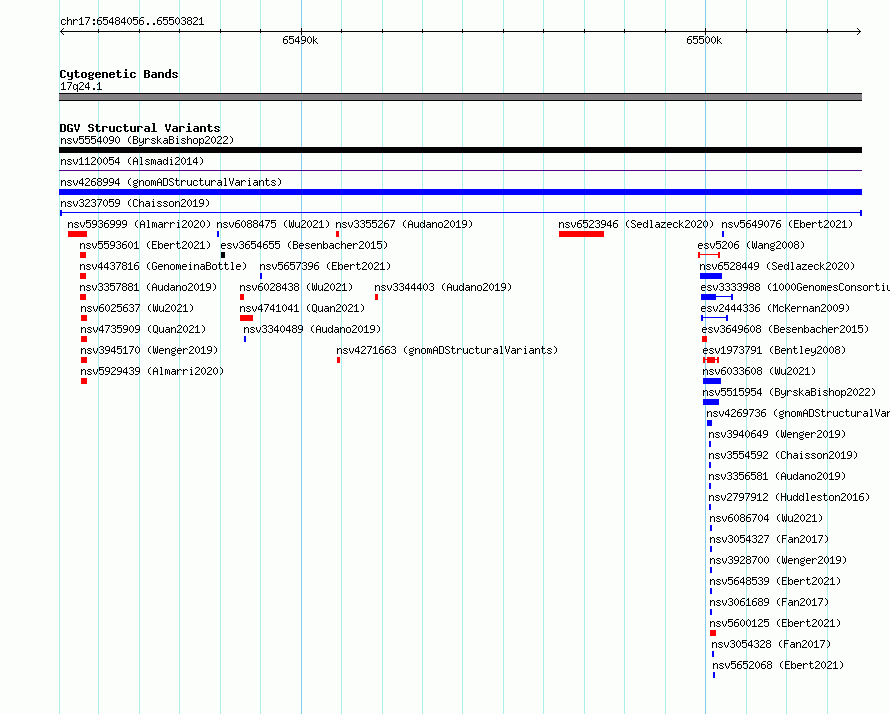
Task: Open nsv5593601 (Ebert2021) variant
Action: pos(145,245)
